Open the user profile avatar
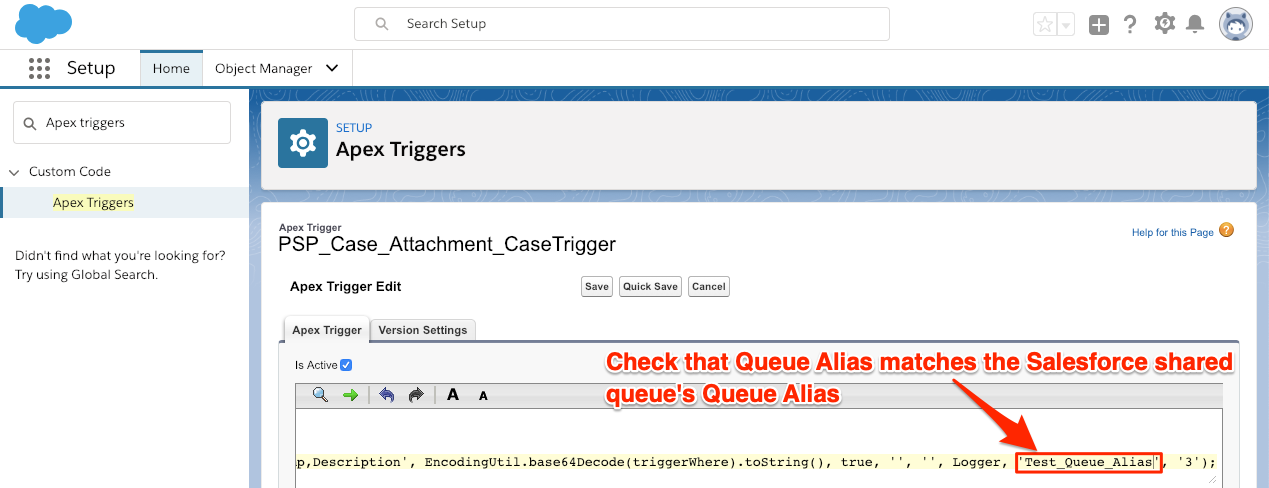1269x488 pixels. (1236, 25)
